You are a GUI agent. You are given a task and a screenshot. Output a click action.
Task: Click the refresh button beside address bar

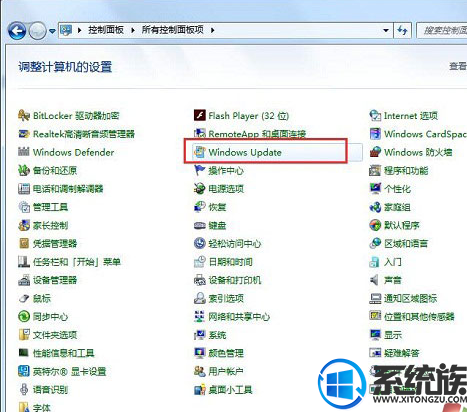click(402, 30)
